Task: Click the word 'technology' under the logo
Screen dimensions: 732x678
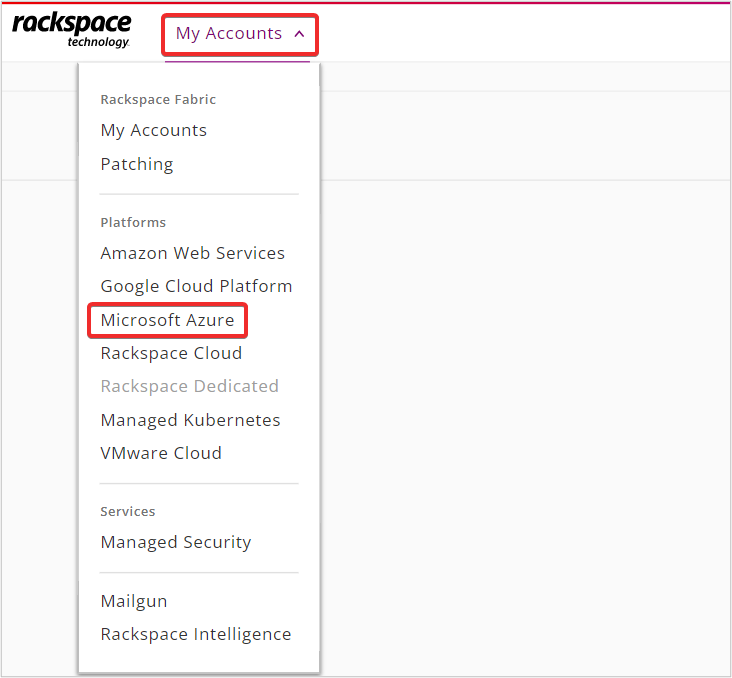Action: coord(98,42)
